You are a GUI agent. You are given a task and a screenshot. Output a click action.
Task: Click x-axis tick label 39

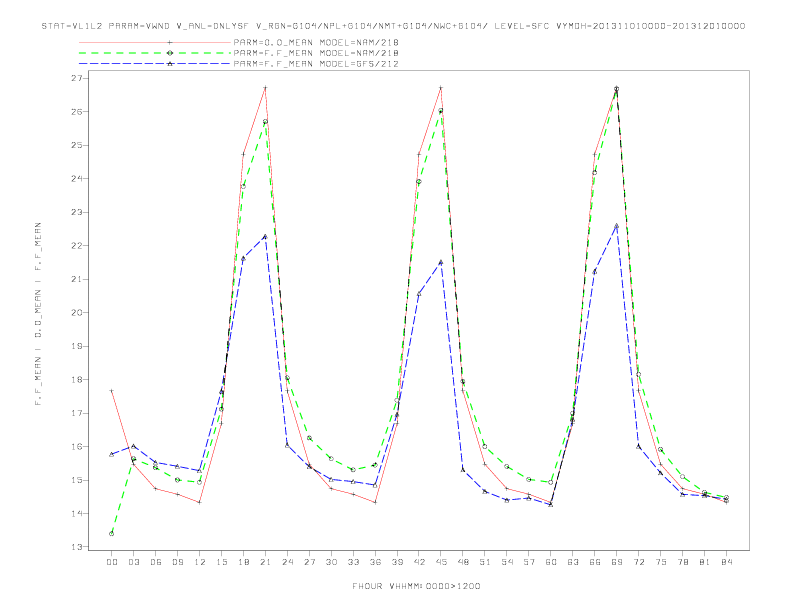coord(397,562)
